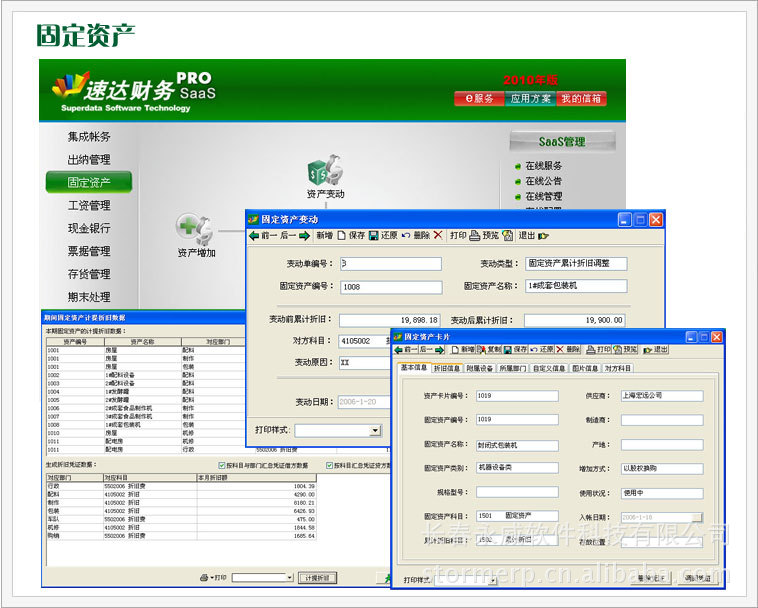758x608 pixels.
Task: Select 固定资产 in left sidebar
Action: (89, 182)
